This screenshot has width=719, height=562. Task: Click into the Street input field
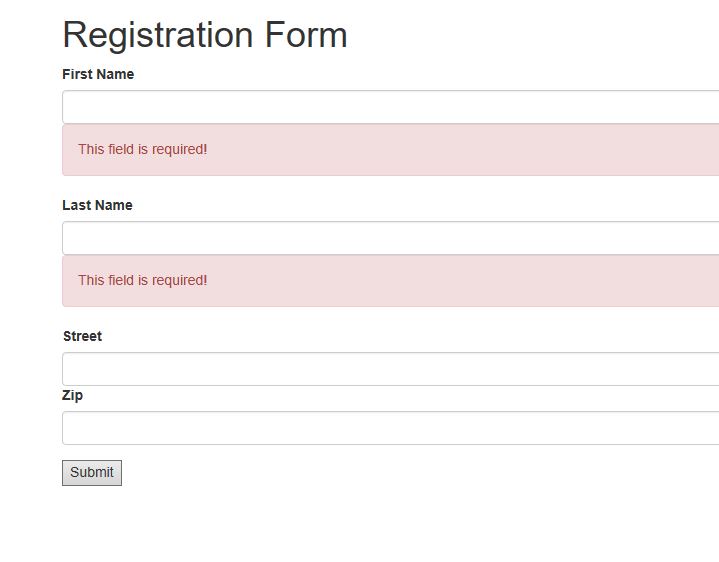(390, 369)
